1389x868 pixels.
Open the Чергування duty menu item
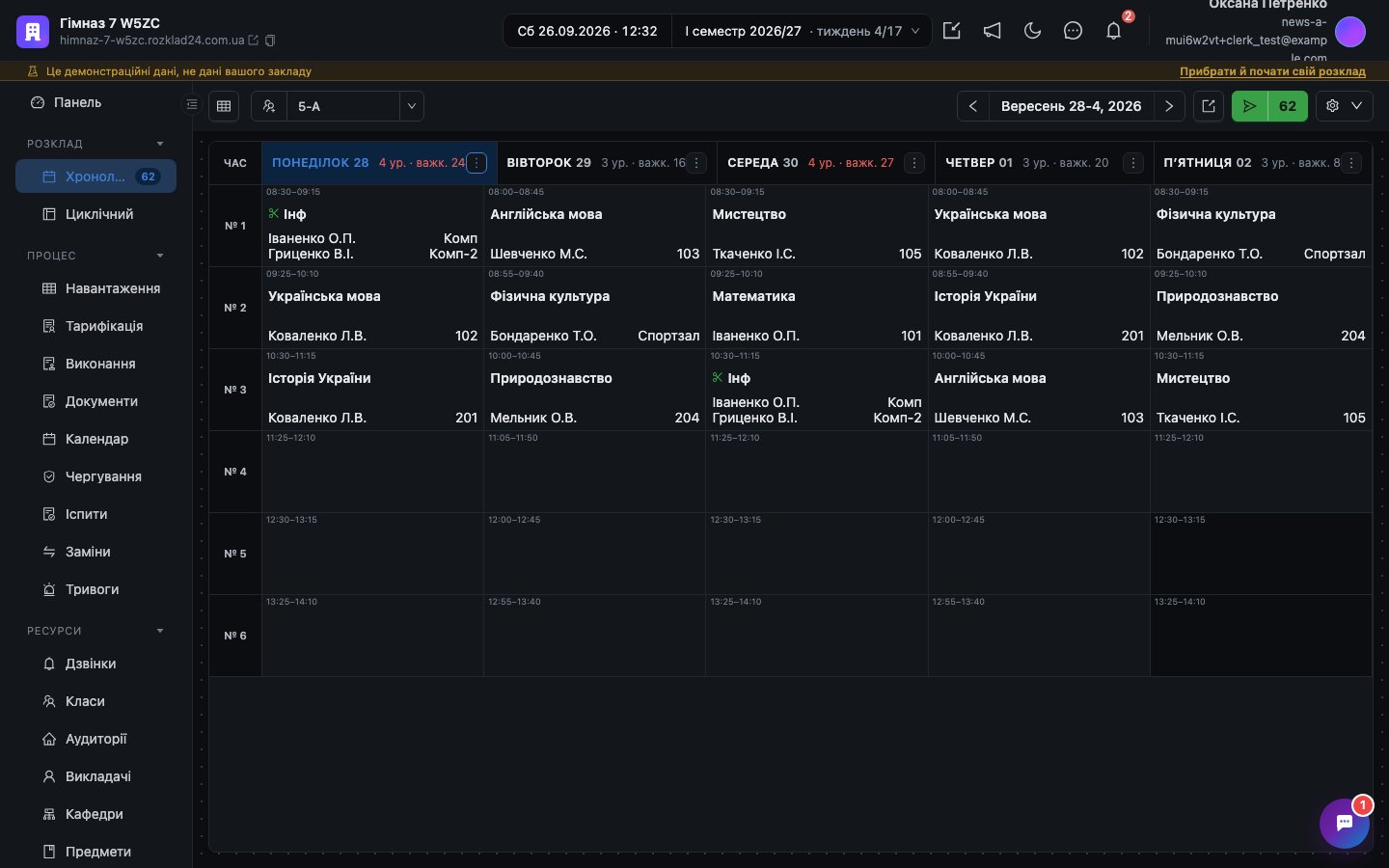[95, 476]
